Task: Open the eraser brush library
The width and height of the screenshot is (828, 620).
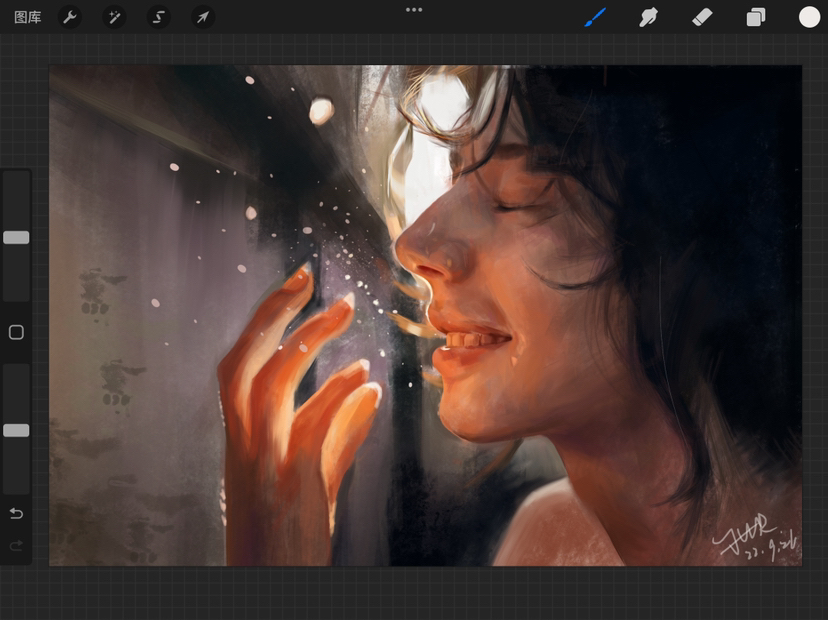Action: 703,17
